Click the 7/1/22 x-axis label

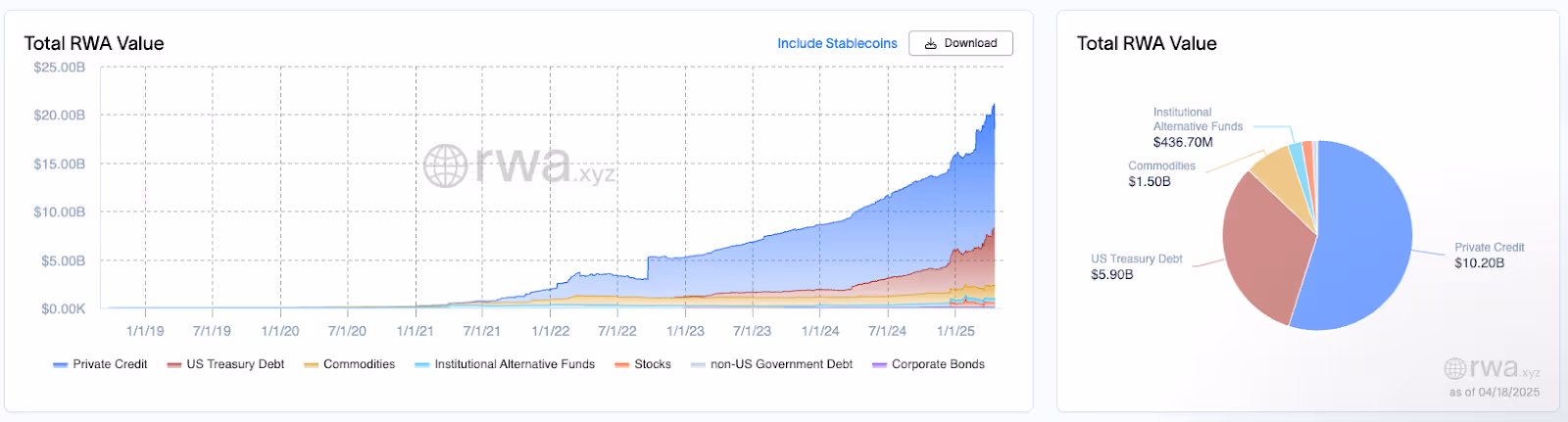tap(616, 331)
